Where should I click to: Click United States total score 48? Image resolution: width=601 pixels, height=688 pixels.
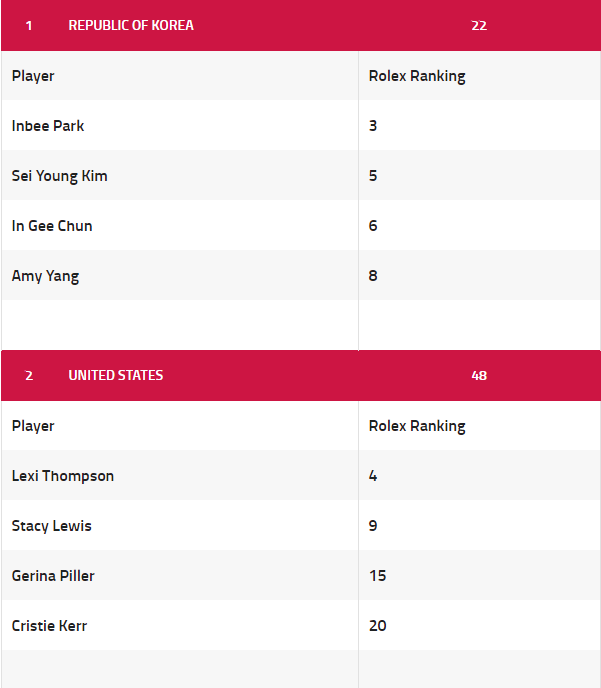(479, 375)
